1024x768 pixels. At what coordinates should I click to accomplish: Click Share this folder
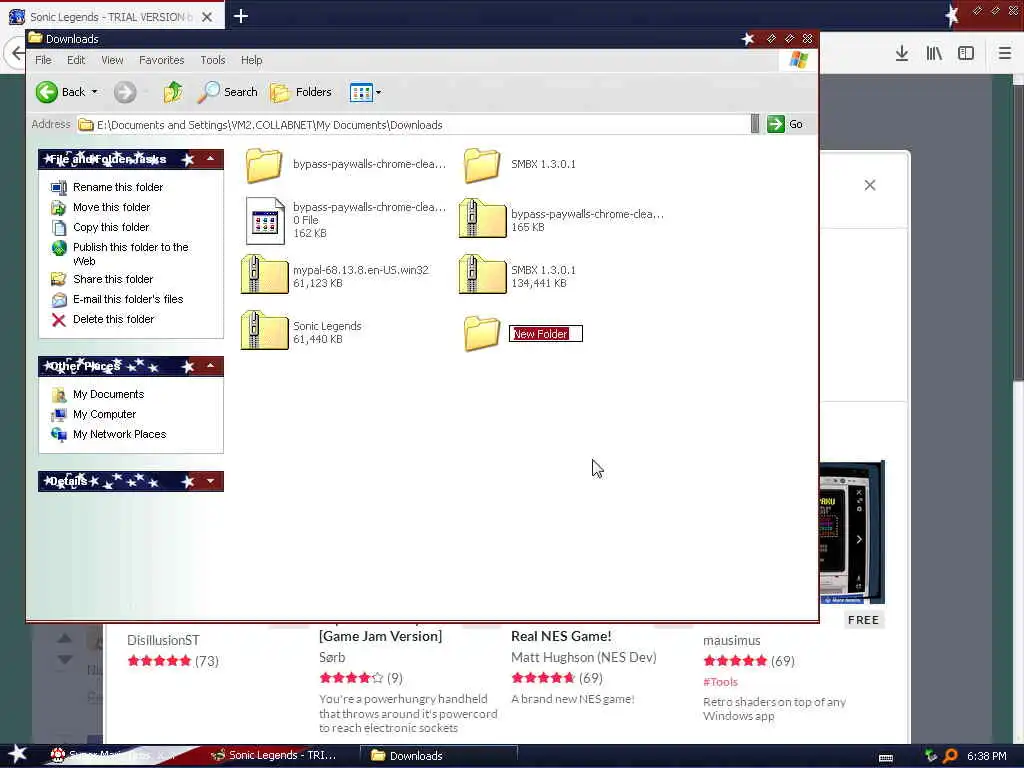click(x=112, y=279)
